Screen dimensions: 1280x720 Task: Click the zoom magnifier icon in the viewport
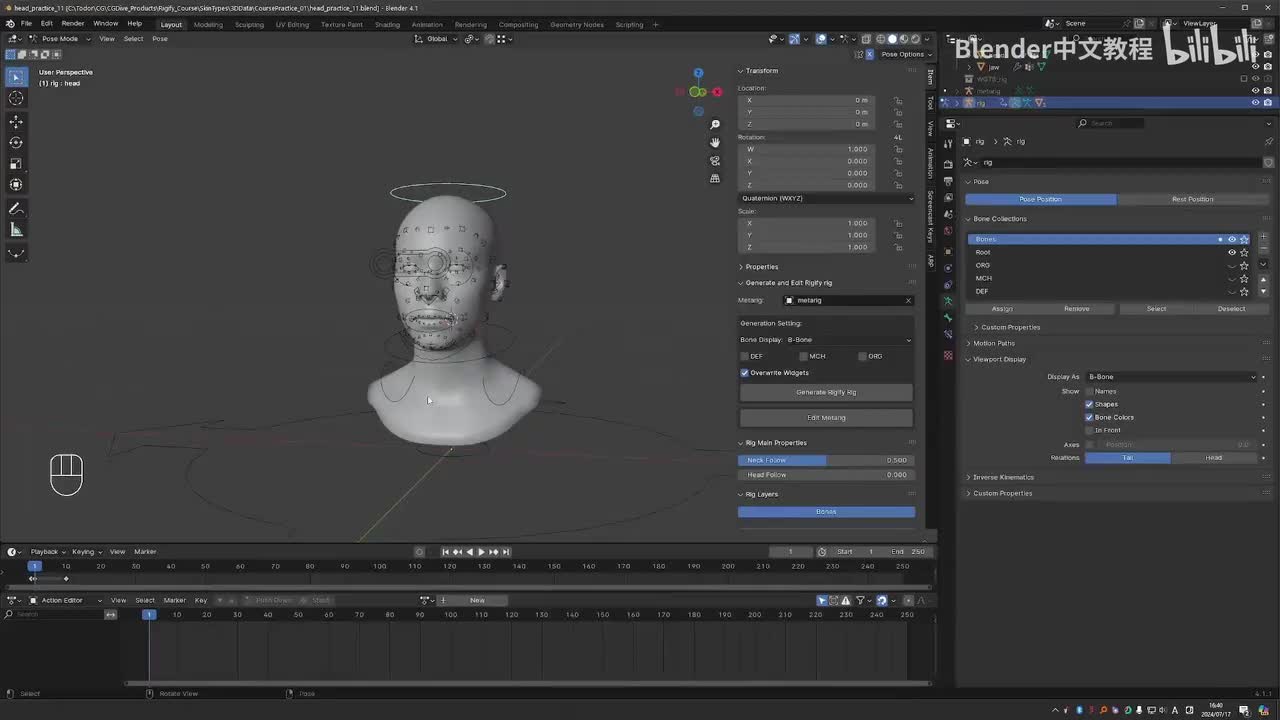[x=715, y=125]
